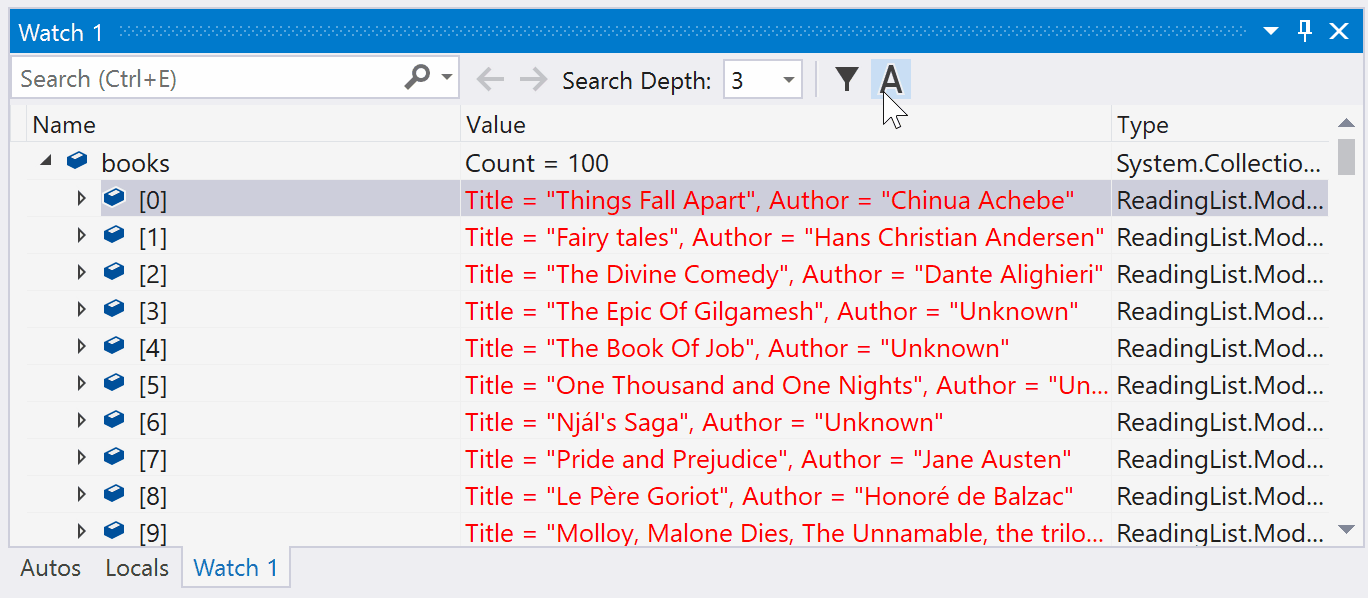Toggle the filter watch results icon
This screenshot has width=1368, height=598.
846,79
